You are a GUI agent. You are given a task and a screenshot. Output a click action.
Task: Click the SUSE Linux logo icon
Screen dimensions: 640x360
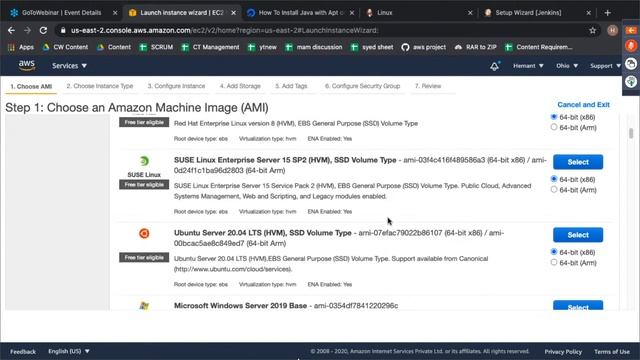(144, 161)
